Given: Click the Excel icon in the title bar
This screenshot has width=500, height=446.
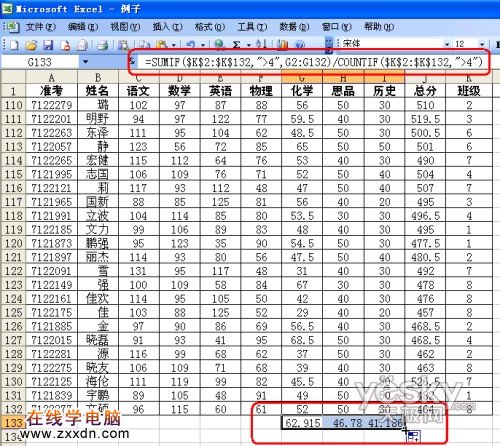Looking at the screenshot, I should point(7,9).
